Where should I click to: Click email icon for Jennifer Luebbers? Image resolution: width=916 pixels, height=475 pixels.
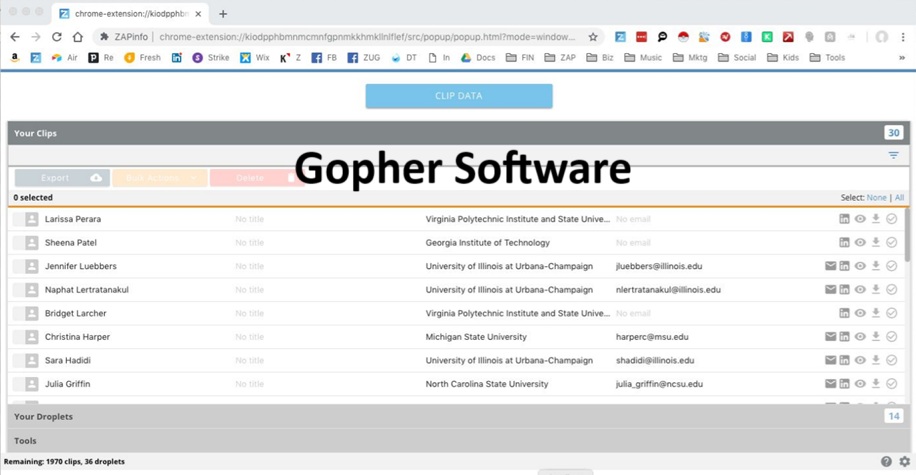[x=830, y=266]
